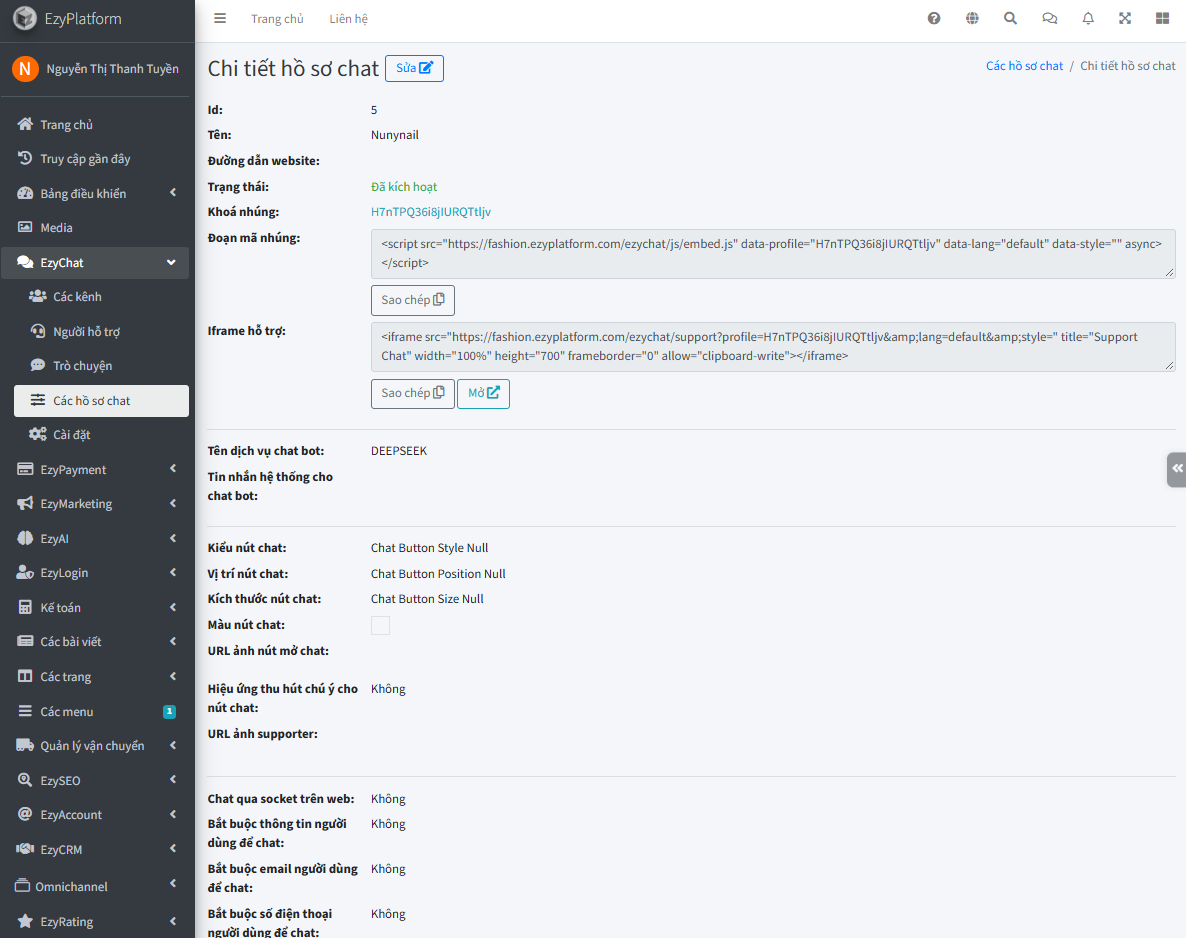Image resolution: width=1186 pixels, height=938 pixels.
Task: Click the EzyPlatform logo icon
Action: pyautogui.click(x=25, y=18)
